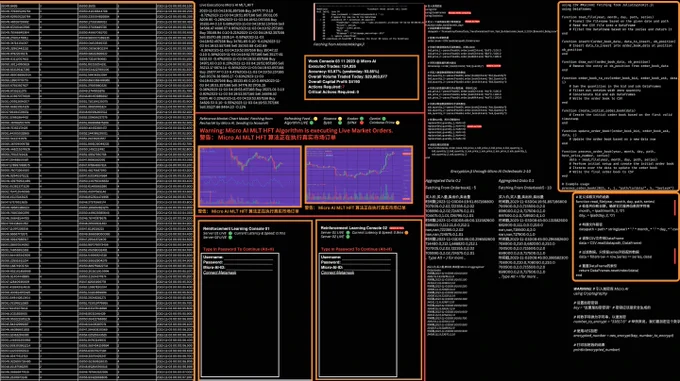This screenshot has width=680, height=381.
Task: Click the Algorithm LIVE green status dot
Action: coord(311,123)
